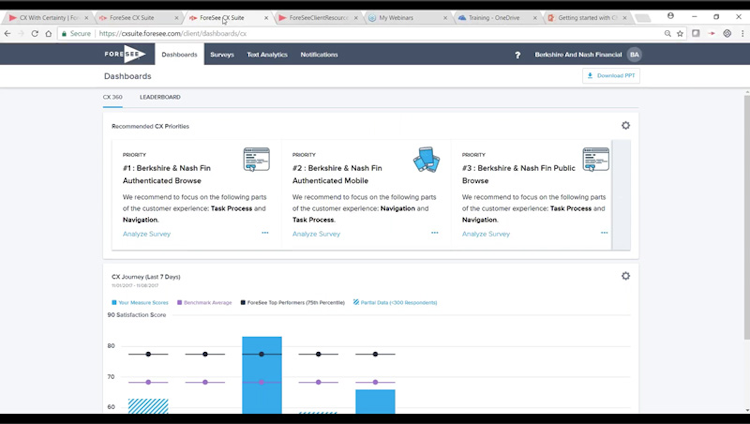The width and height of the screenshot is (750, 424).
Task: Click 'CX Journey (Last 7 Days)' heading
Action: point(146,277)
